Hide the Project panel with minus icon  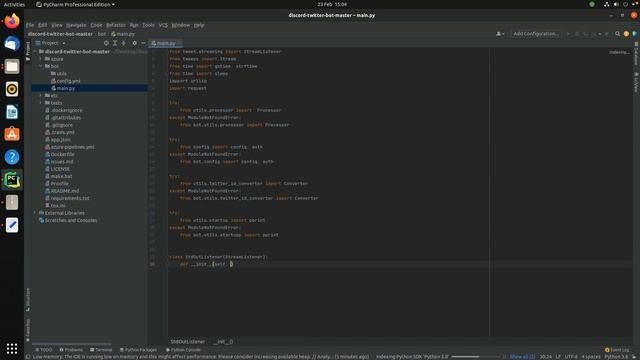pyautogui.click(x=143, y=43)
